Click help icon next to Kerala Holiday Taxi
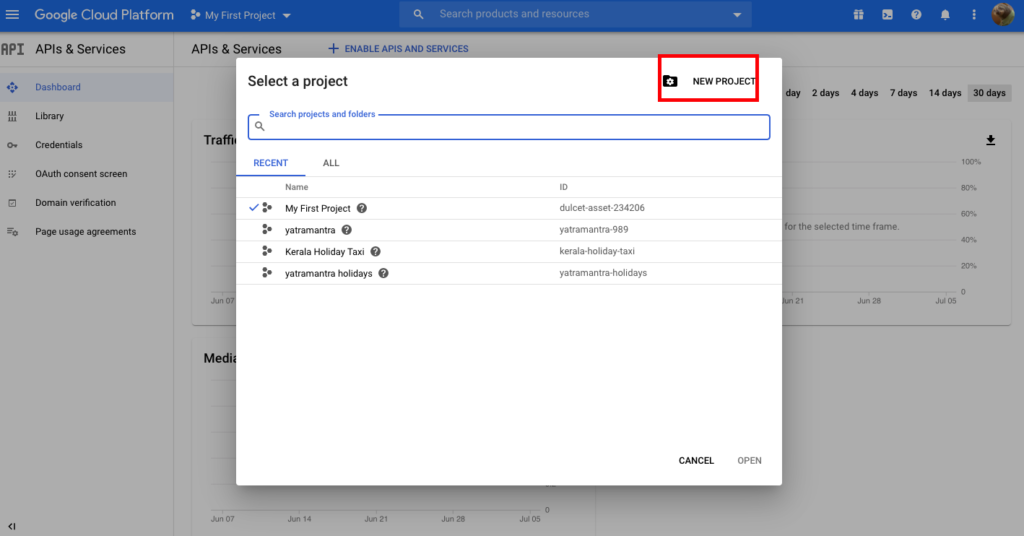This screenshot has height=536, width=1024. pos(376,251)
